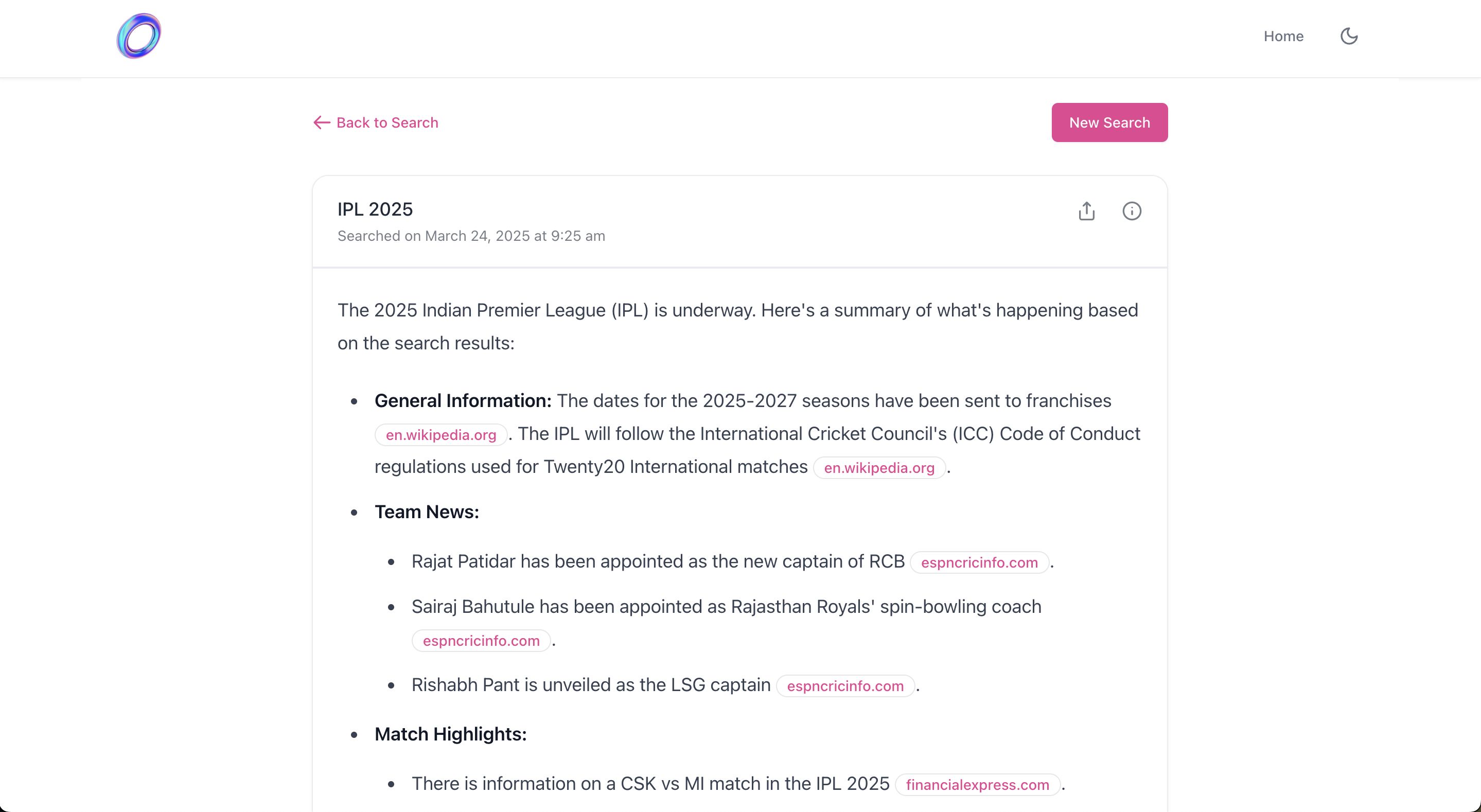
Task: Click the Match Highlights heading
Action: 450,734
